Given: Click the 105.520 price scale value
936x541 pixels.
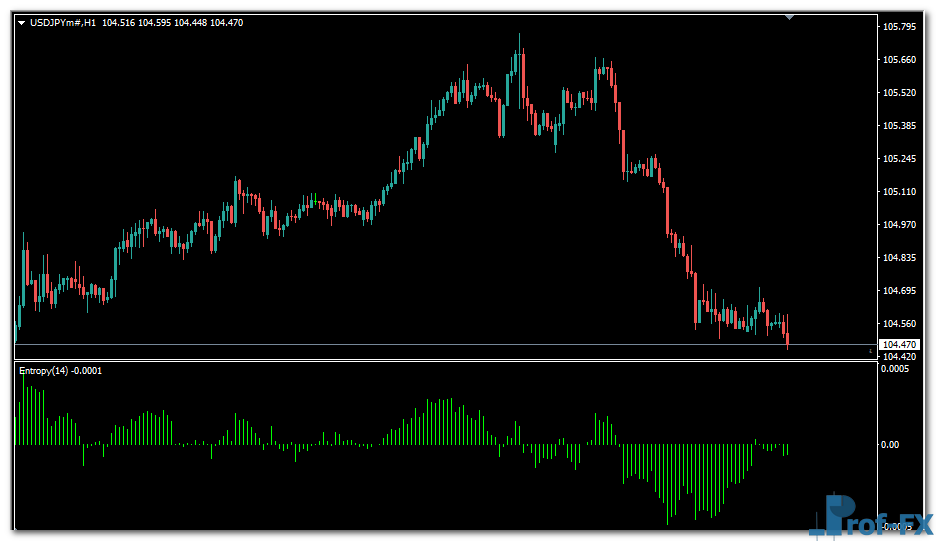Looking at the screenshot, I should click(900, 93).
